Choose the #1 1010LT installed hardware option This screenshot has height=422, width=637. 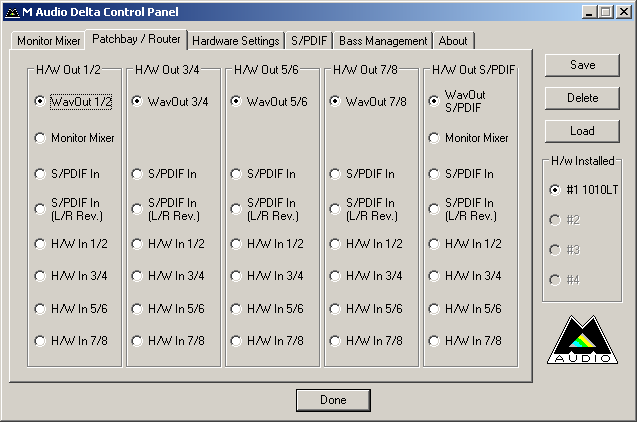(554, 189)
